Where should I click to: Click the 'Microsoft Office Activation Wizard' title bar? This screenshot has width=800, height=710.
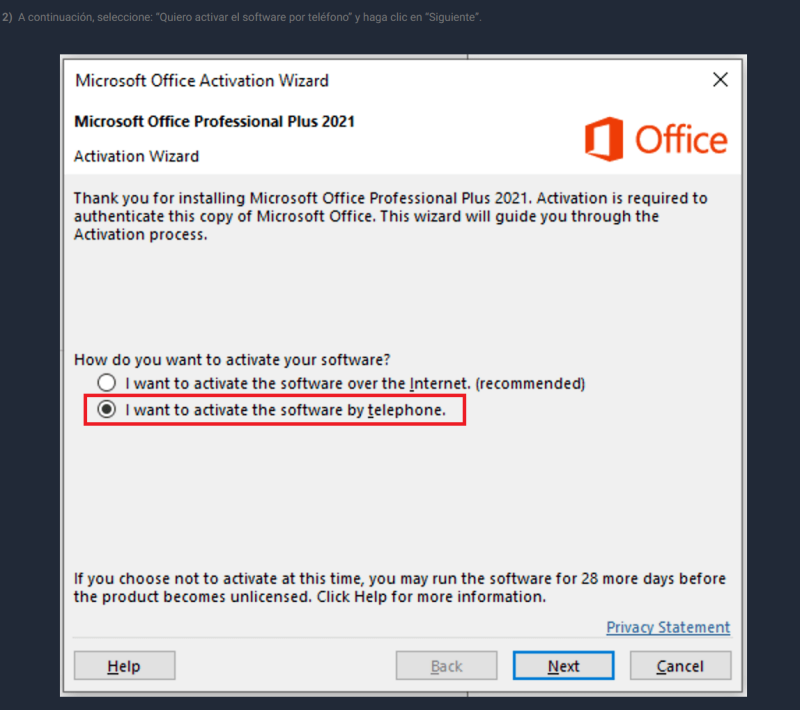pos(202,81)
